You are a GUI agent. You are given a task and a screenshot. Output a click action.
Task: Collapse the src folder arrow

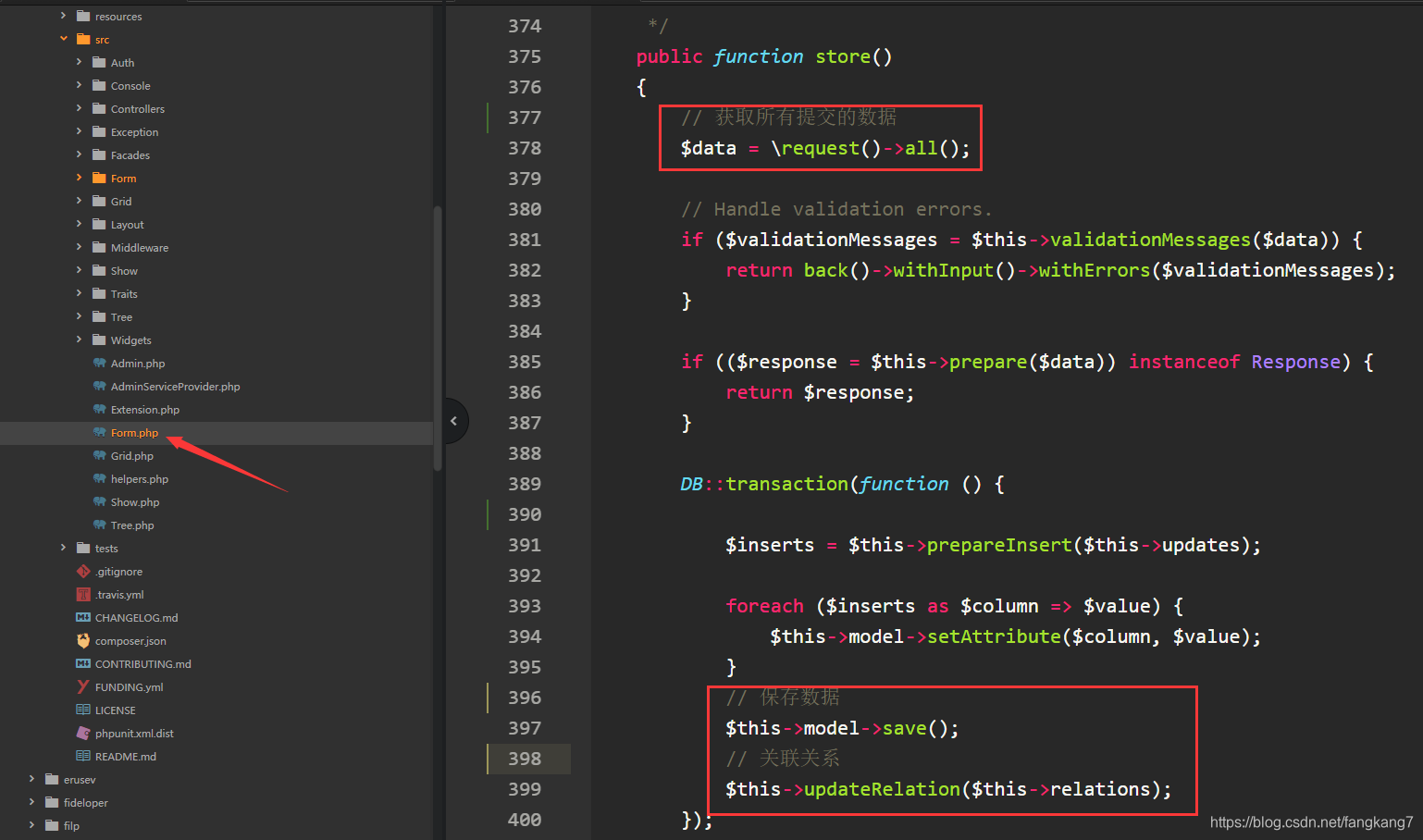[63, 39]
